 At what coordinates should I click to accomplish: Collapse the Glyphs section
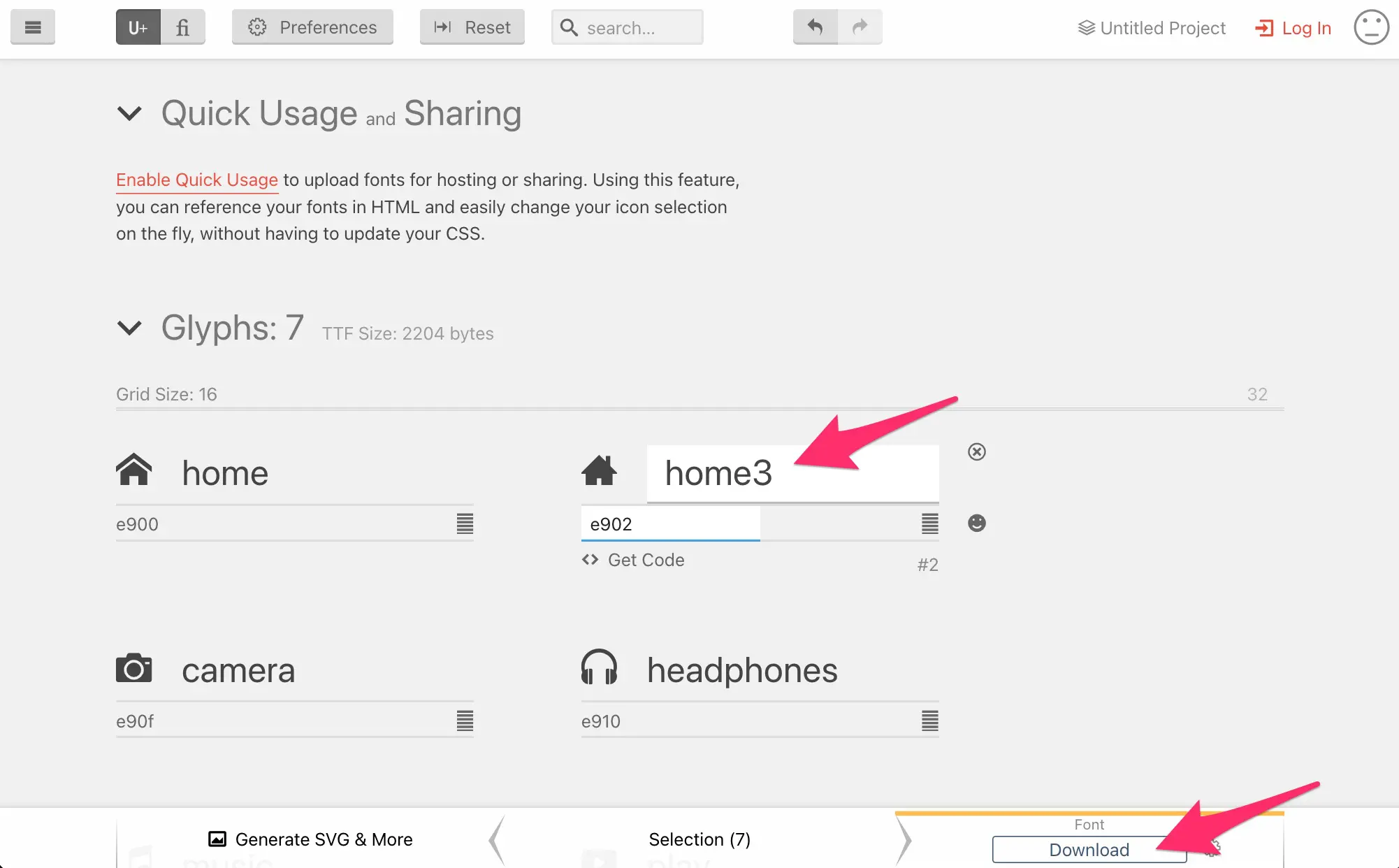pyautogui.click(x=129, y=328)
